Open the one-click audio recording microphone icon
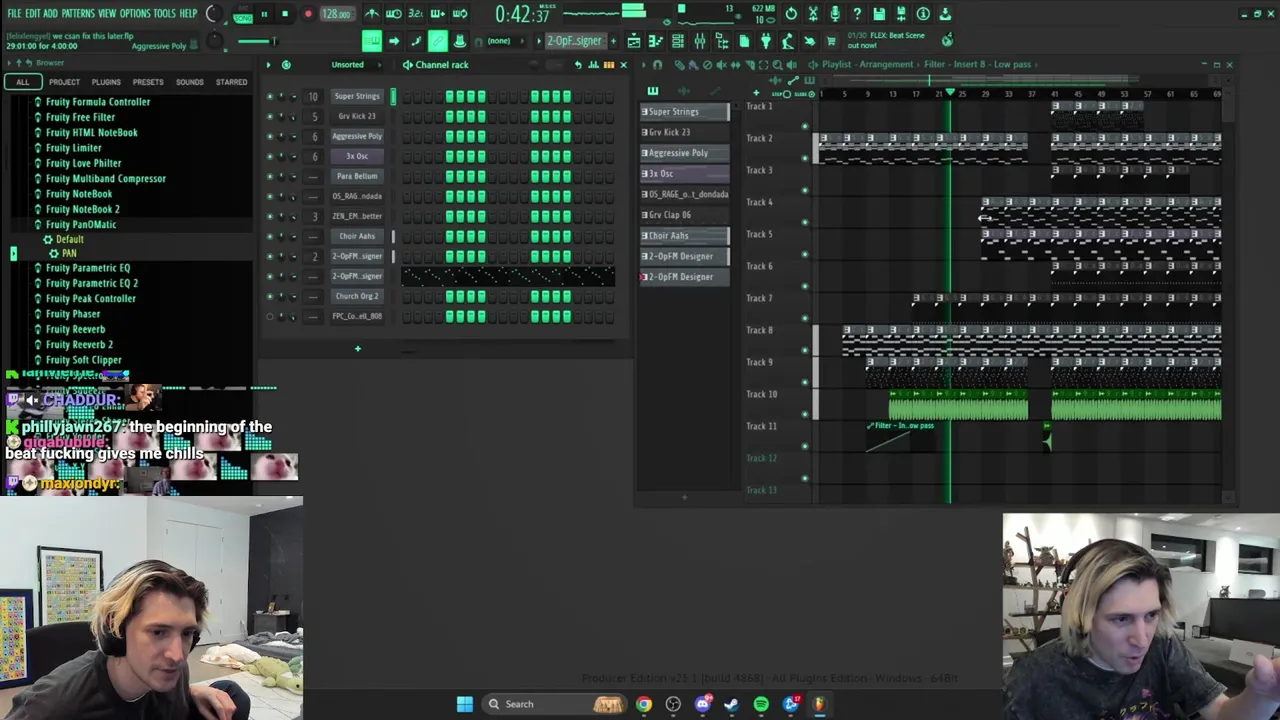Image resolution: width=1280 pixels, height=720 pixels. (x=835, y=14)
